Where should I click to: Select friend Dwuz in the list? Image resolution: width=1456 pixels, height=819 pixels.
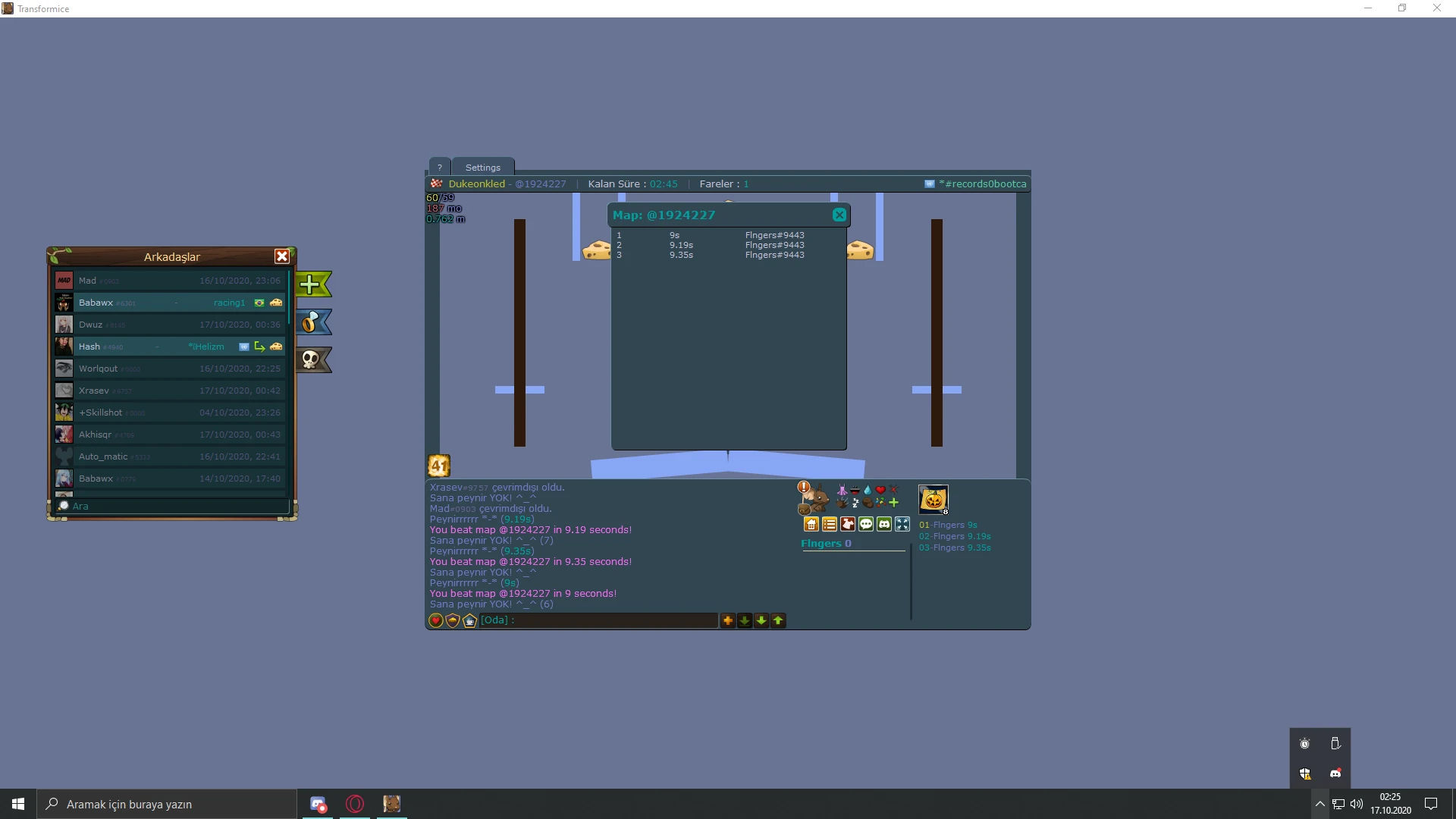[169, 325]
